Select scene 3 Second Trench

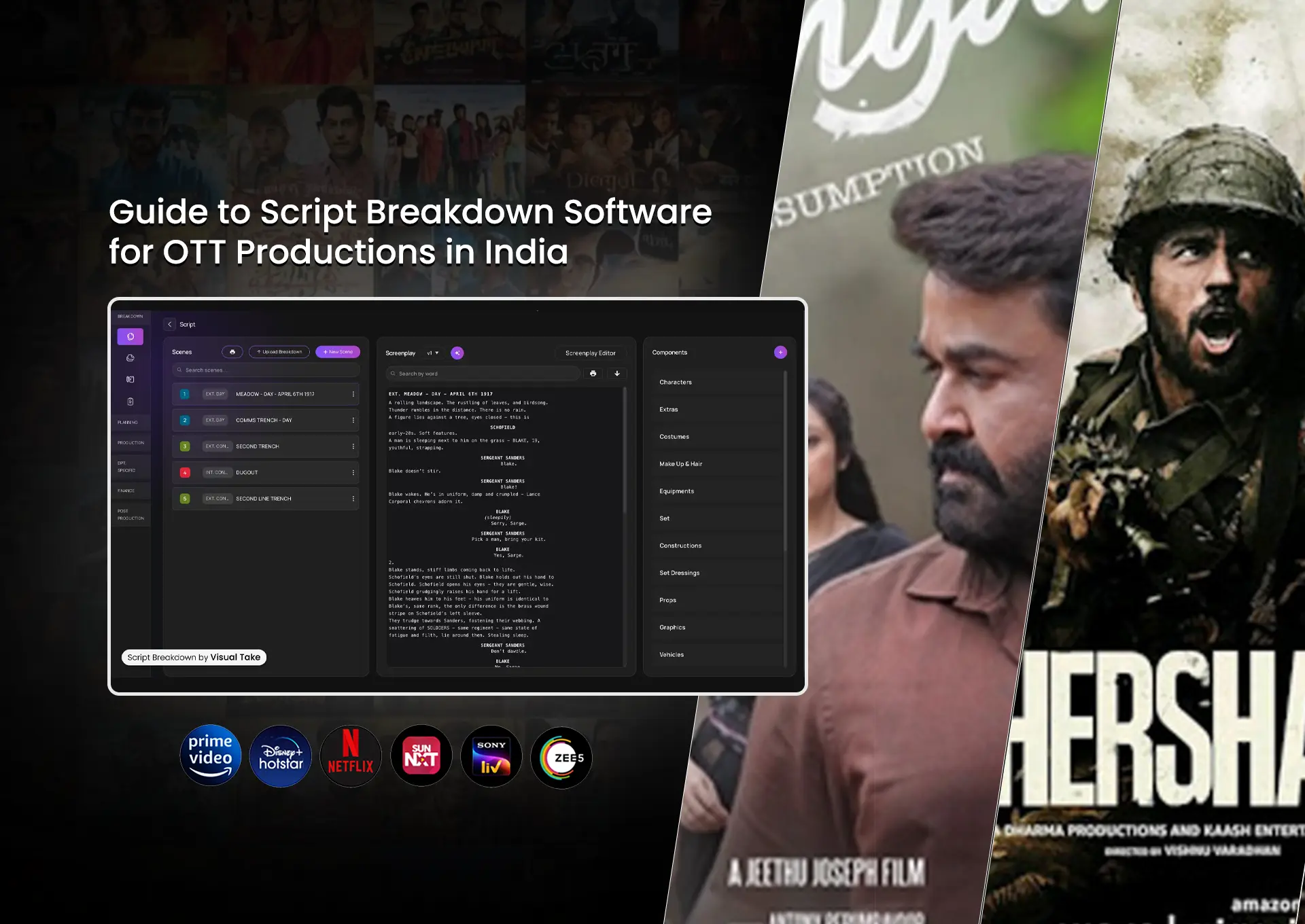click(266, 446)
